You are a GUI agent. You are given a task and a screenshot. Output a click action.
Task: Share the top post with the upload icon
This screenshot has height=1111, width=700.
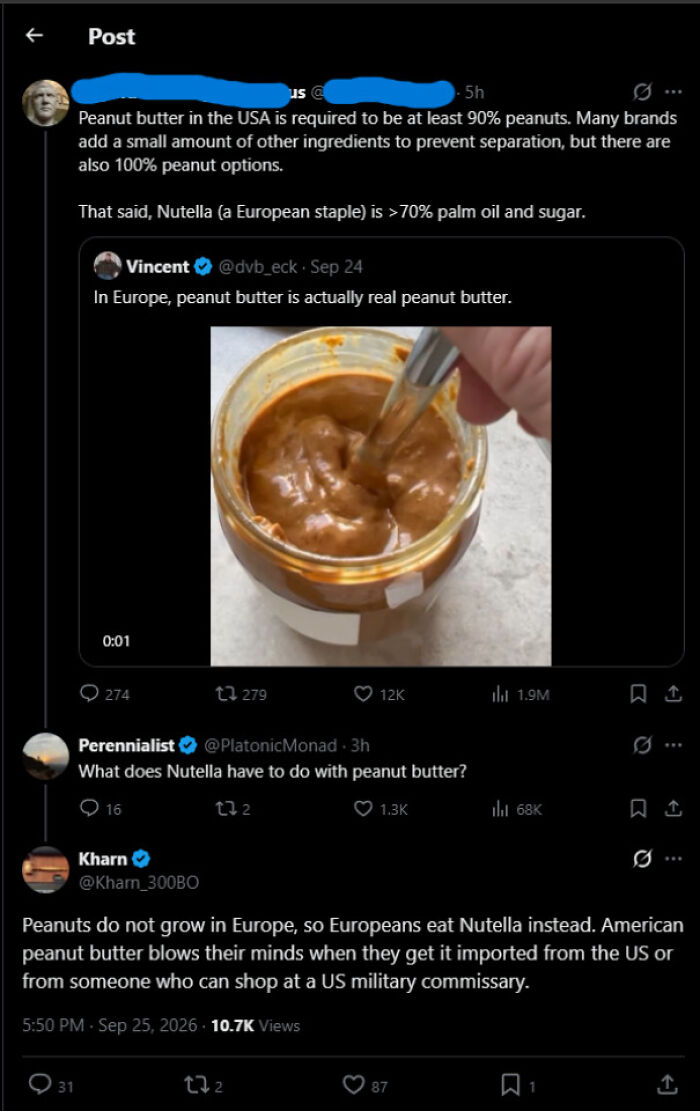pyautogui.click(x=673, y=693)
